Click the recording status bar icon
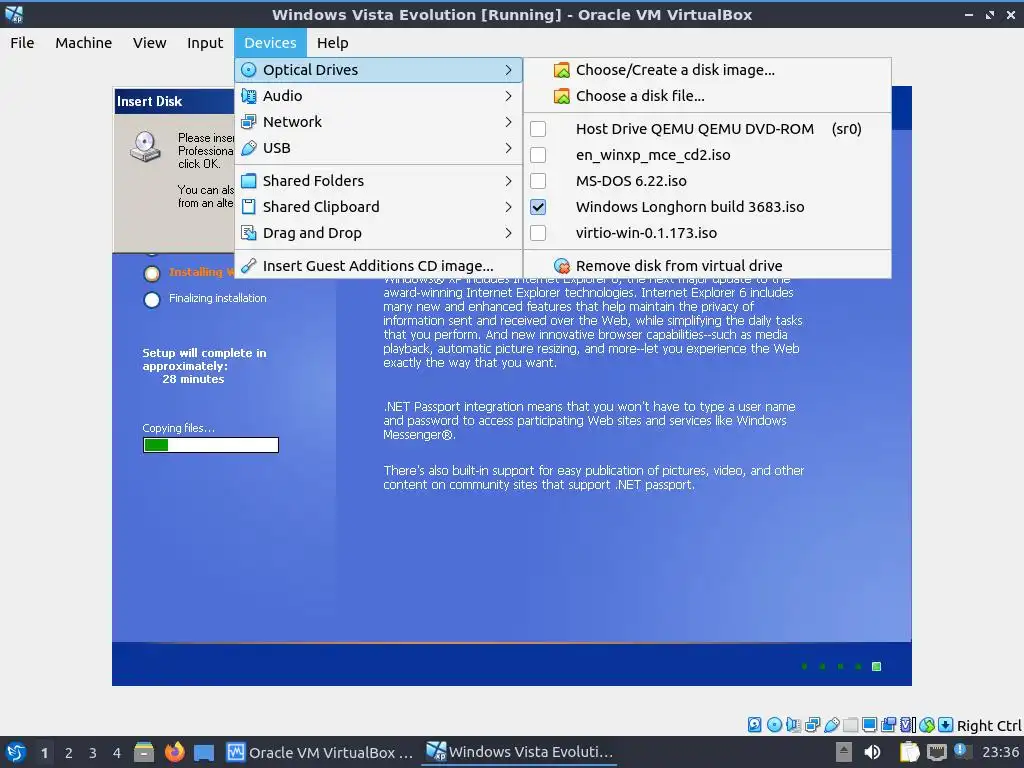Screen dimensions: 1024x768 click(888, 724)
